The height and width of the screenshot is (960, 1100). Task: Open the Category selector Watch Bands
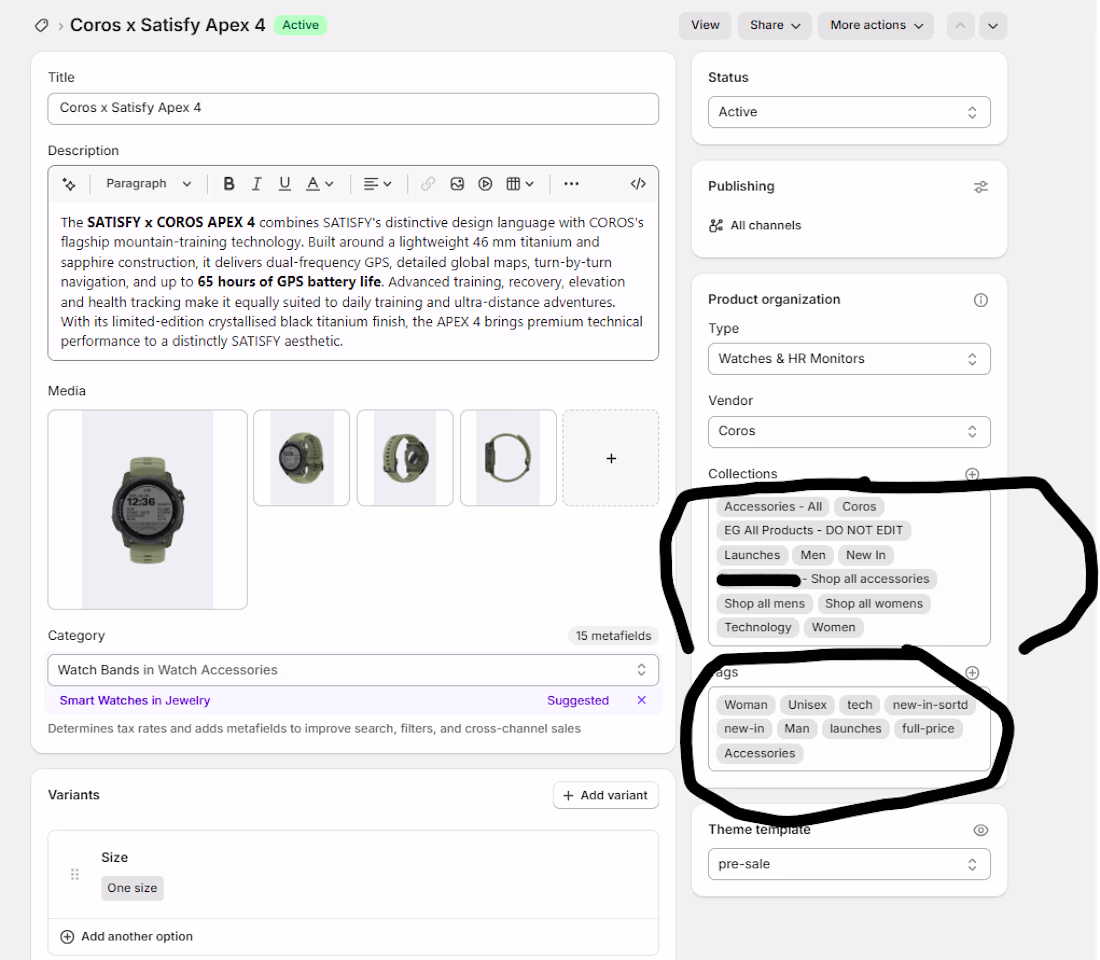pyautogui.click(x=353, y=670)
